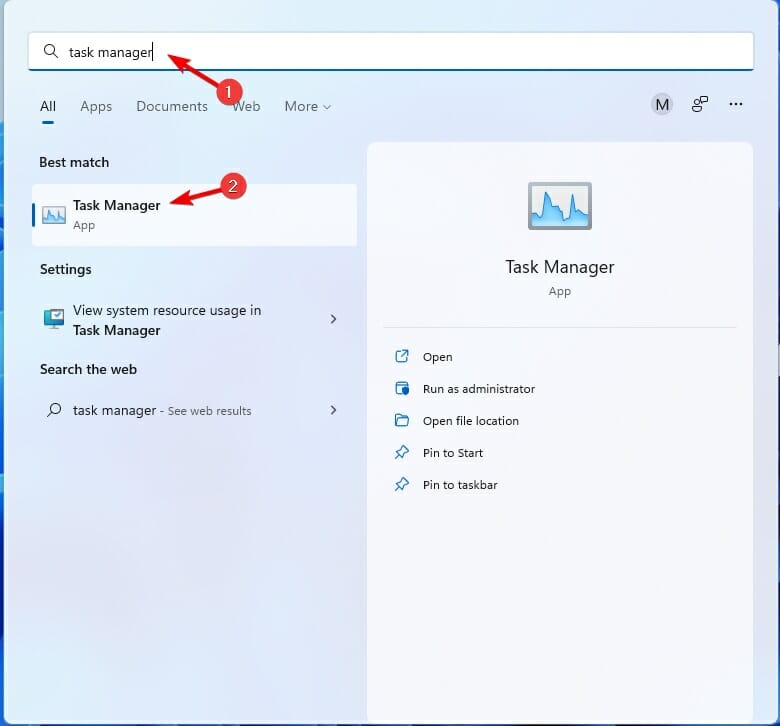Expand chevron for system resource usage result
The height and width of the screenshot is (726, 780).
click(x=333, y=319)
